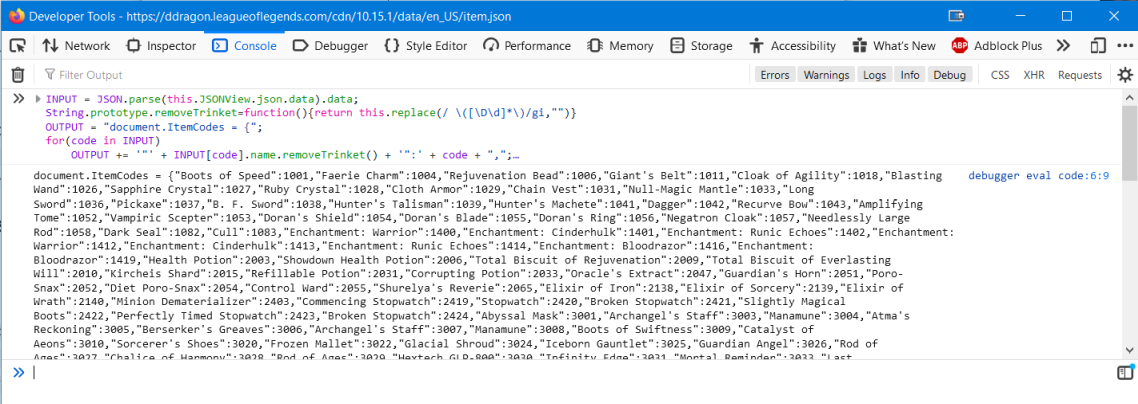
Task: Click the Inspector tab's box icon
Action: (x=133, y=46)
